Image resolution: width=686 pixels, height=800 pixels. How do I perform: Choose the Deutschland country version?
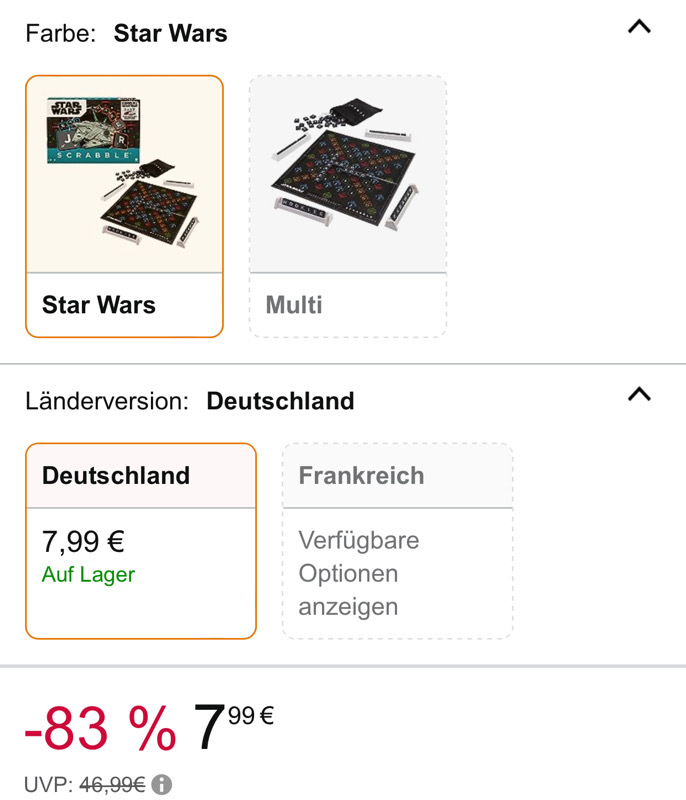pyautogui.click(x=141, y=541)
